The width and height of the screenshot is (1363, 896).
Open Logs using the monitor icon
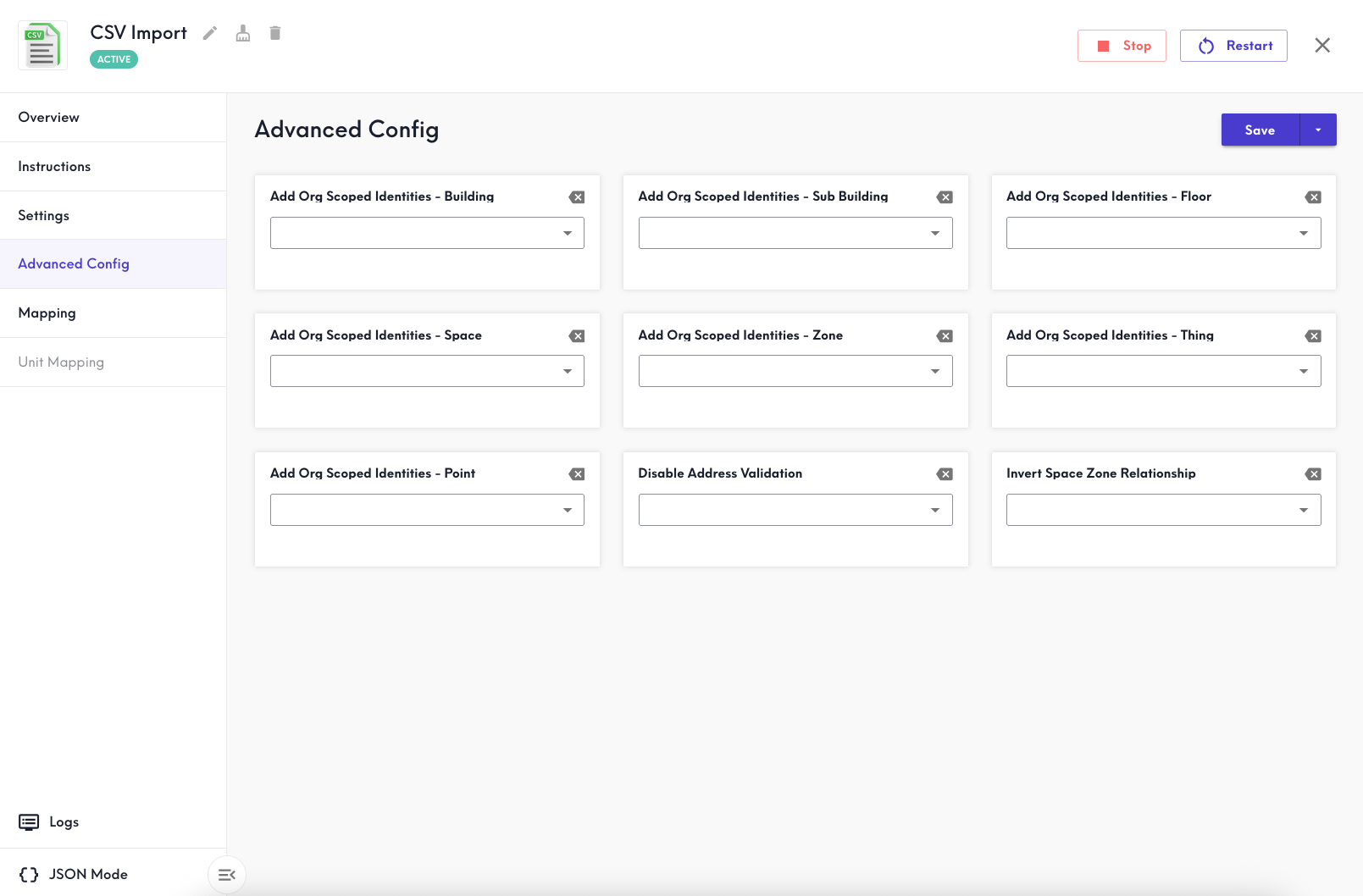coord(30,821)
